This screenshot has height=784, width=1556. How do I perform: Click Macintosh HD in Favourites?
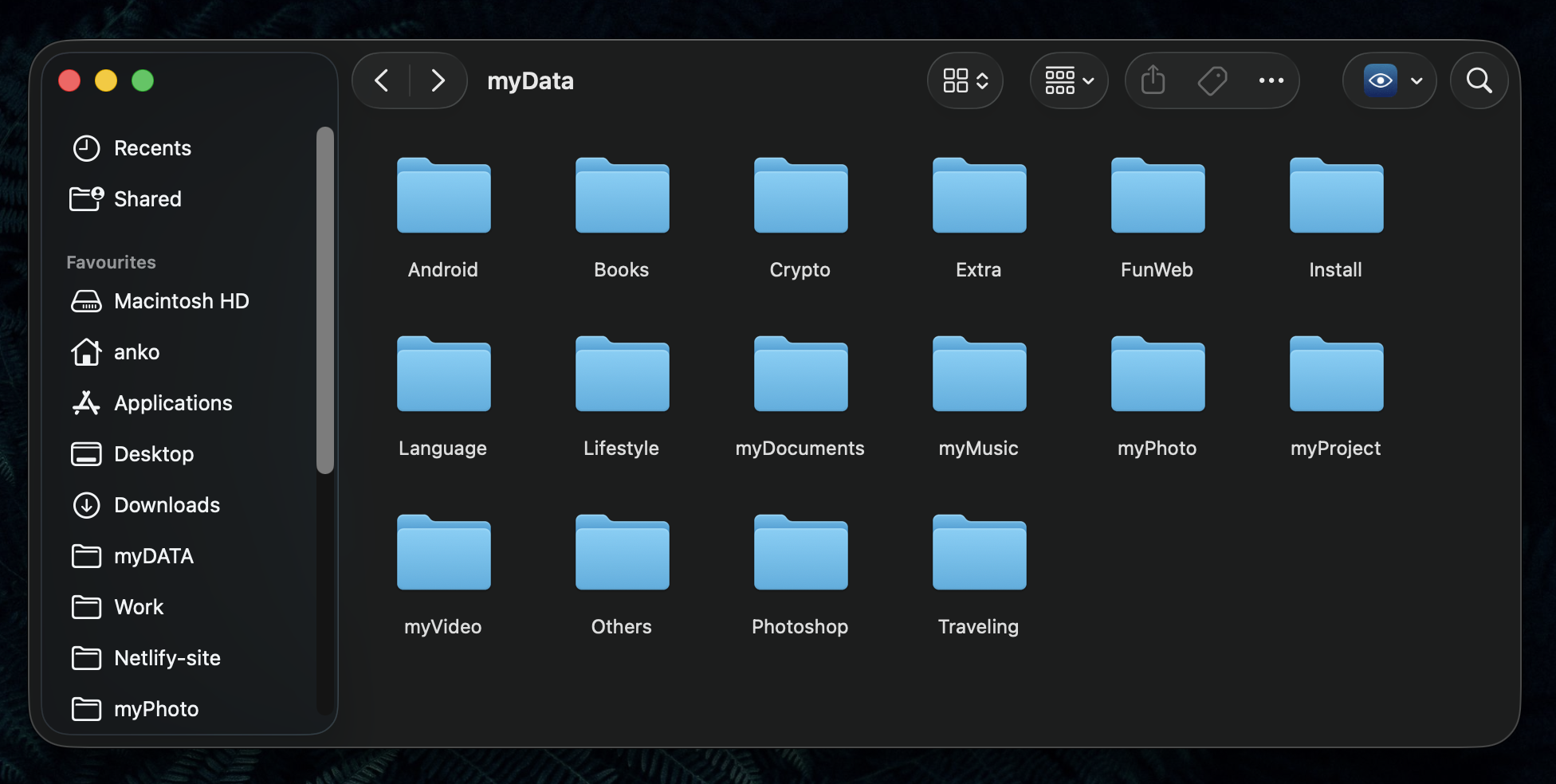181,301
